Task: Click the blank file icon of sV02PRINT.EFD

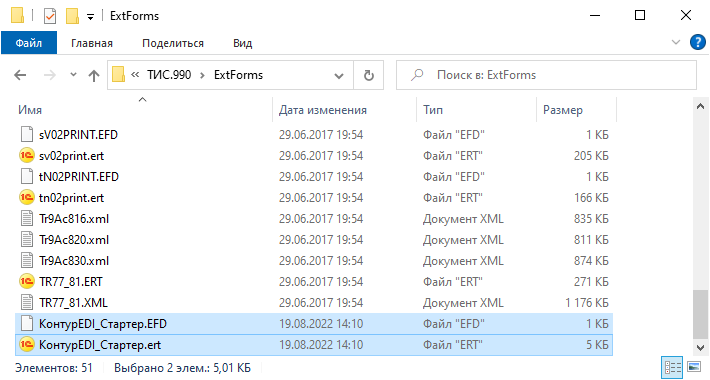Action: pyautogui.click(x=27, y=135)
